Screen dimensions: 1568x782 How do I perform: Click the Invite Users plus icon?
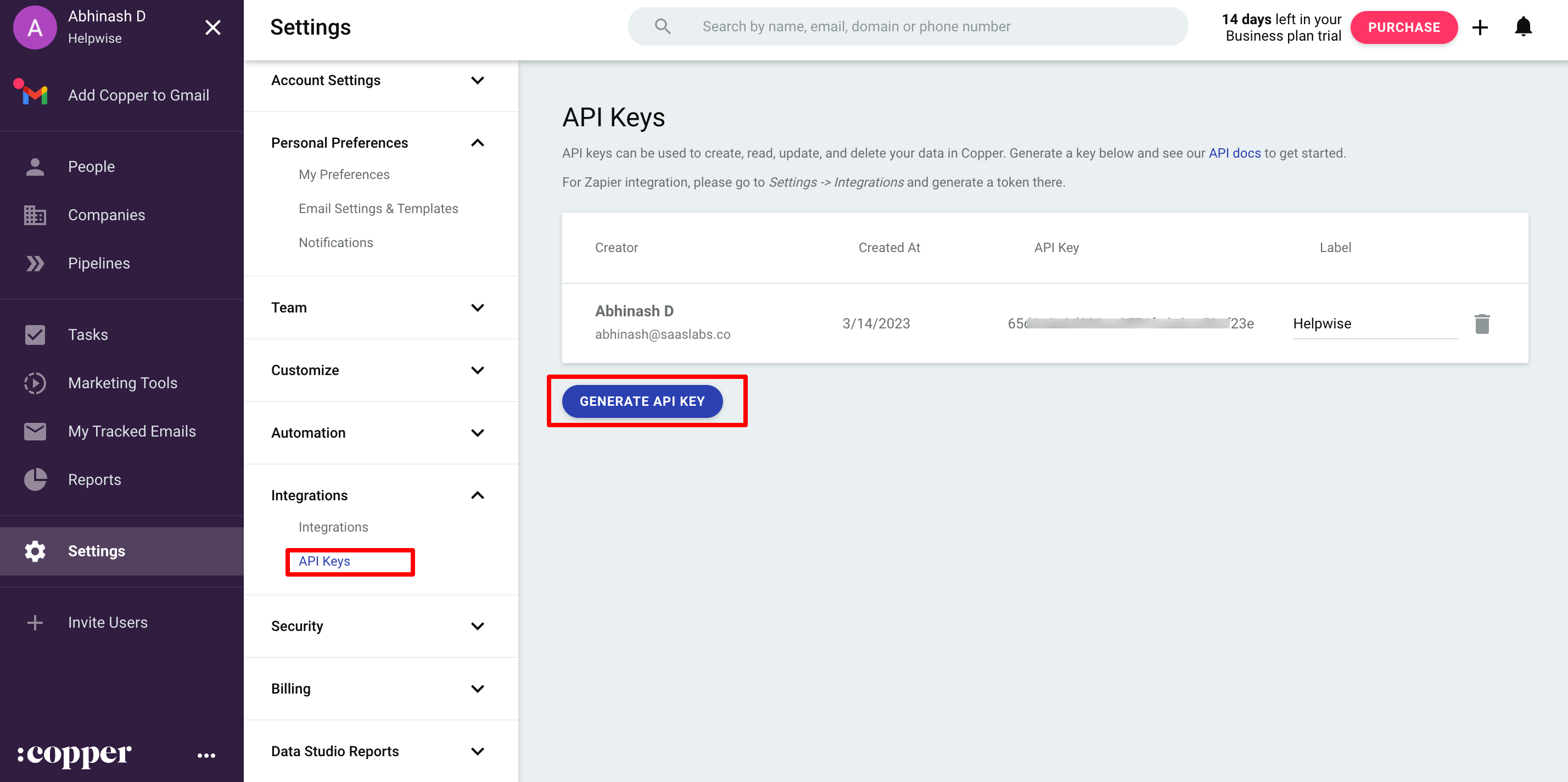[x=35, y=622]
